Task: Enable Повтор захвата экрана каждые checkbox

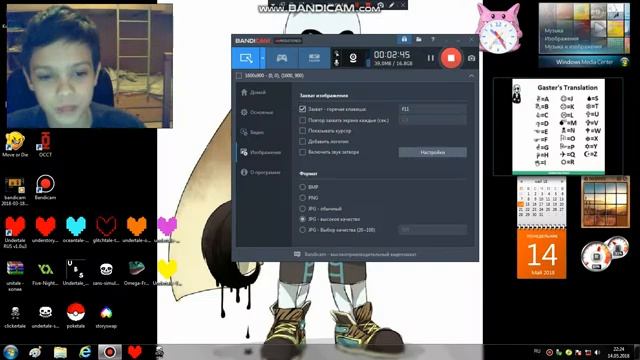Action: [x=302, y=120]
